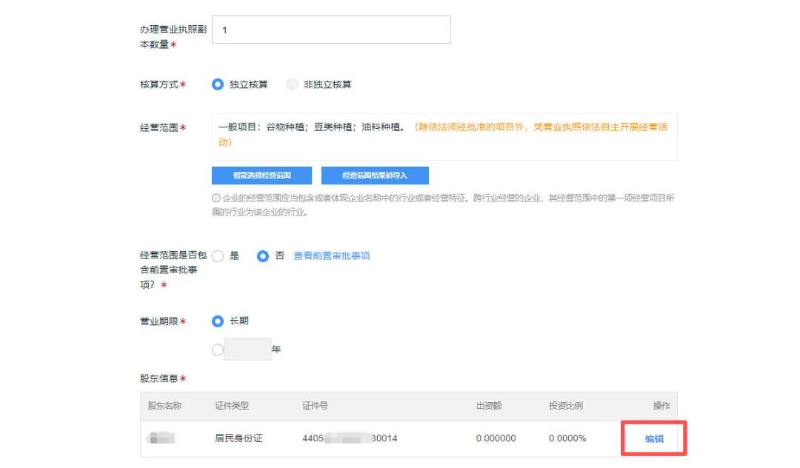Select the fixed-years business term radio
Image resolution: width=800 pixels, height=468 pixels.
[218, 349]
